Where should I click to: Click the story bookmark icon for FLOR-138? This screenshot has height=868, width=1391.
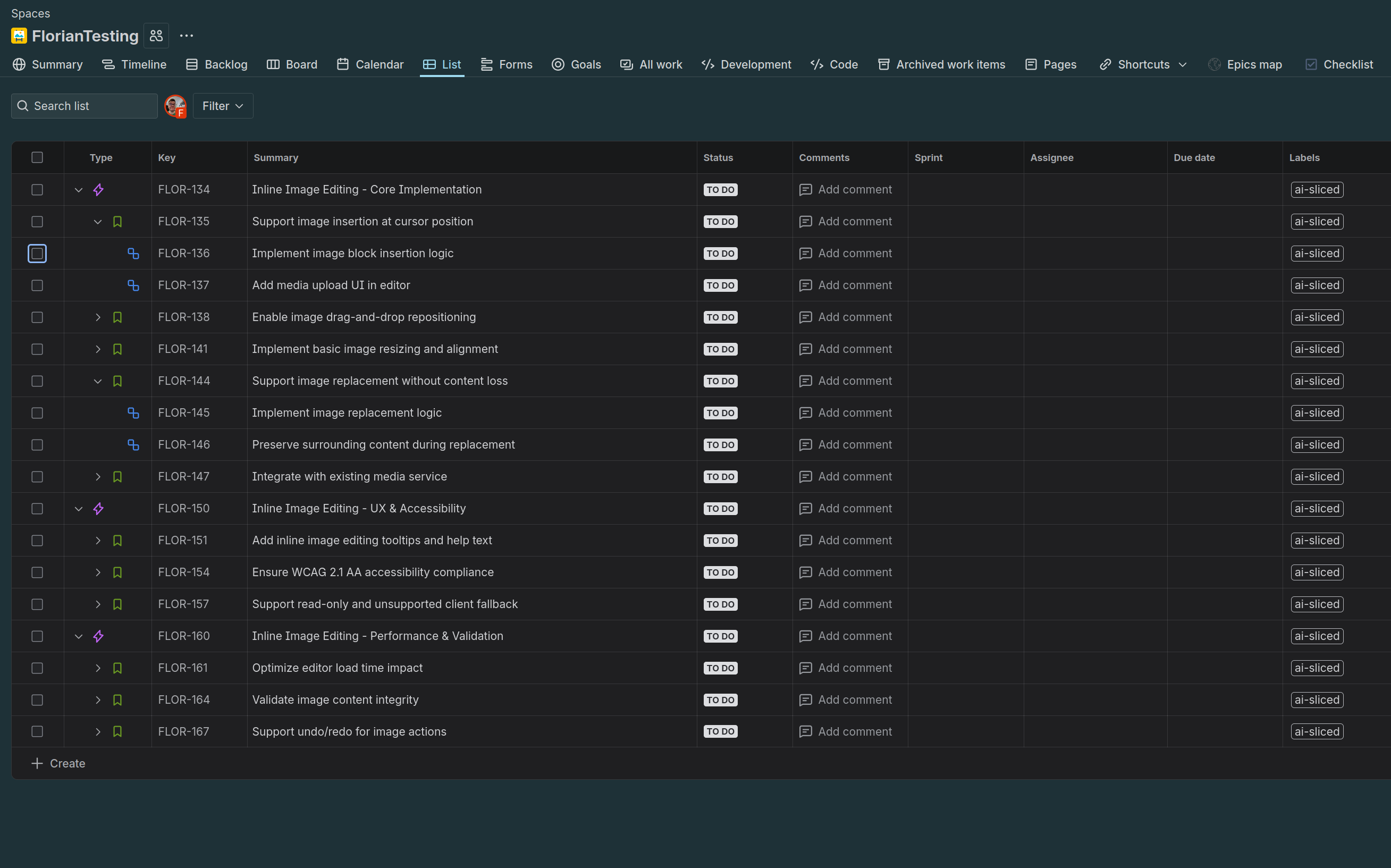(117, 317)
